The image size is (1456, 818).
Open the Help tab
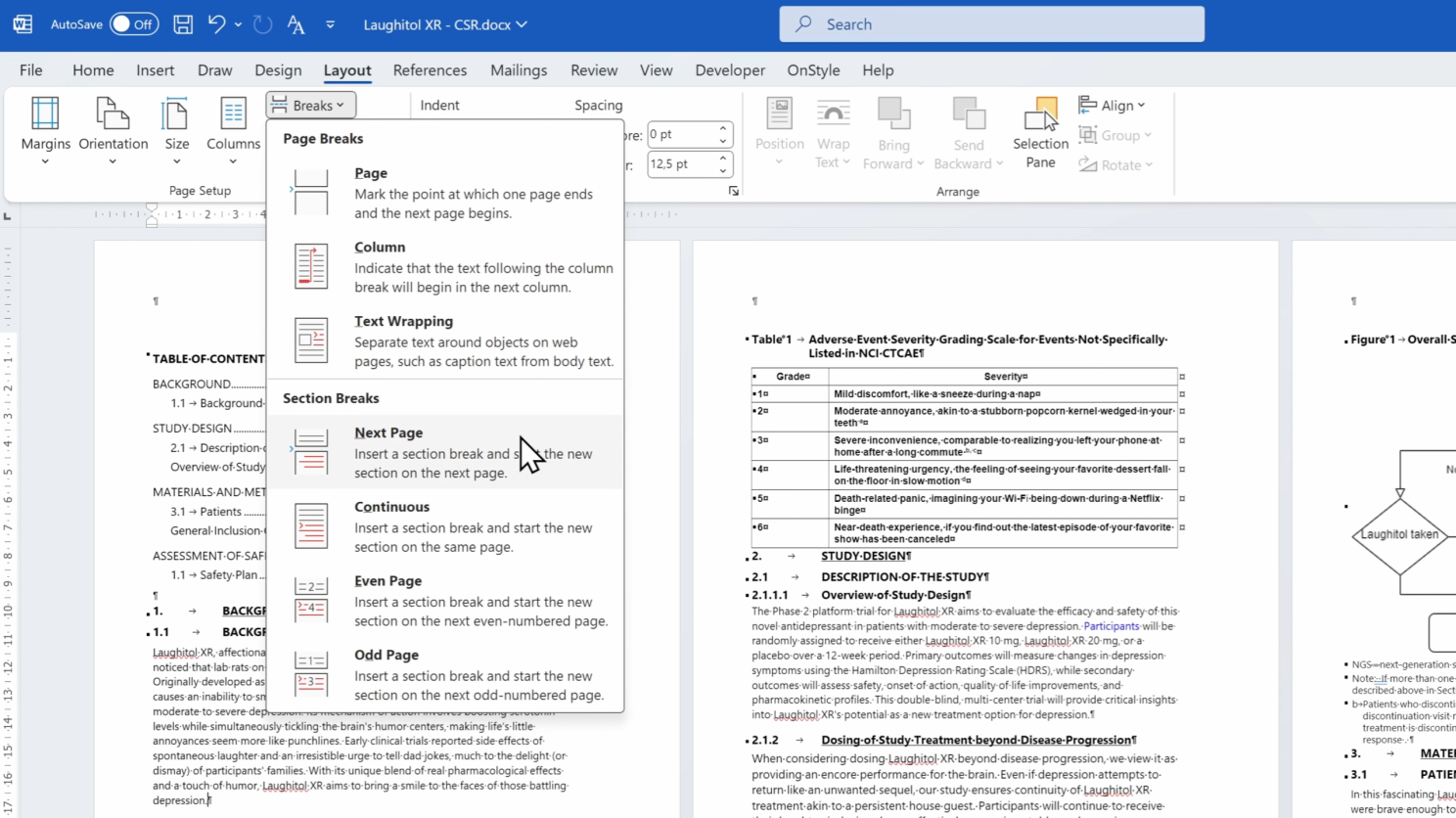tap(878, 70)
